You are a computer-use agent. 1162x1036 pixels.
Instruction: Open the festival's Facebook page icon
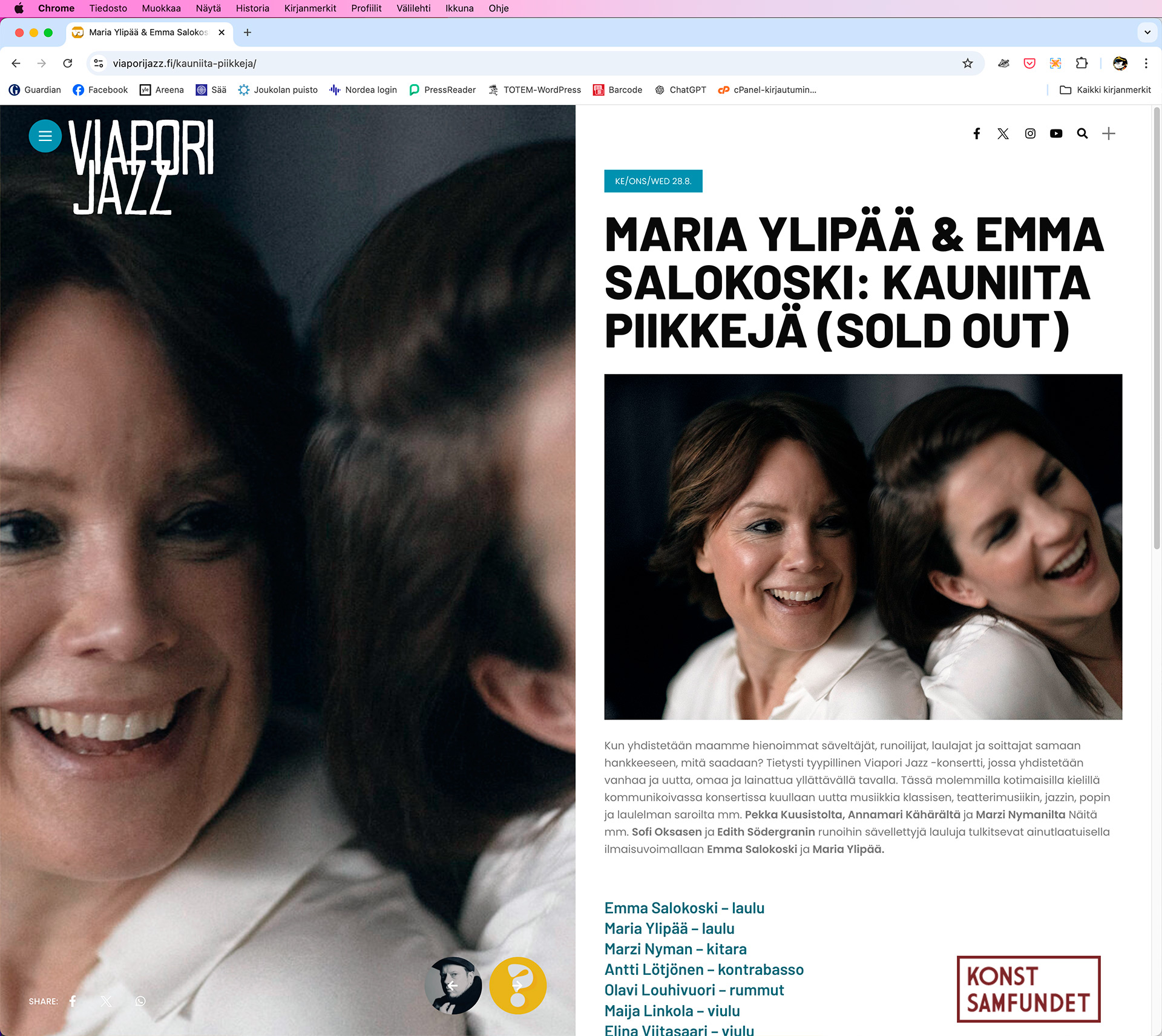point(976,134)
